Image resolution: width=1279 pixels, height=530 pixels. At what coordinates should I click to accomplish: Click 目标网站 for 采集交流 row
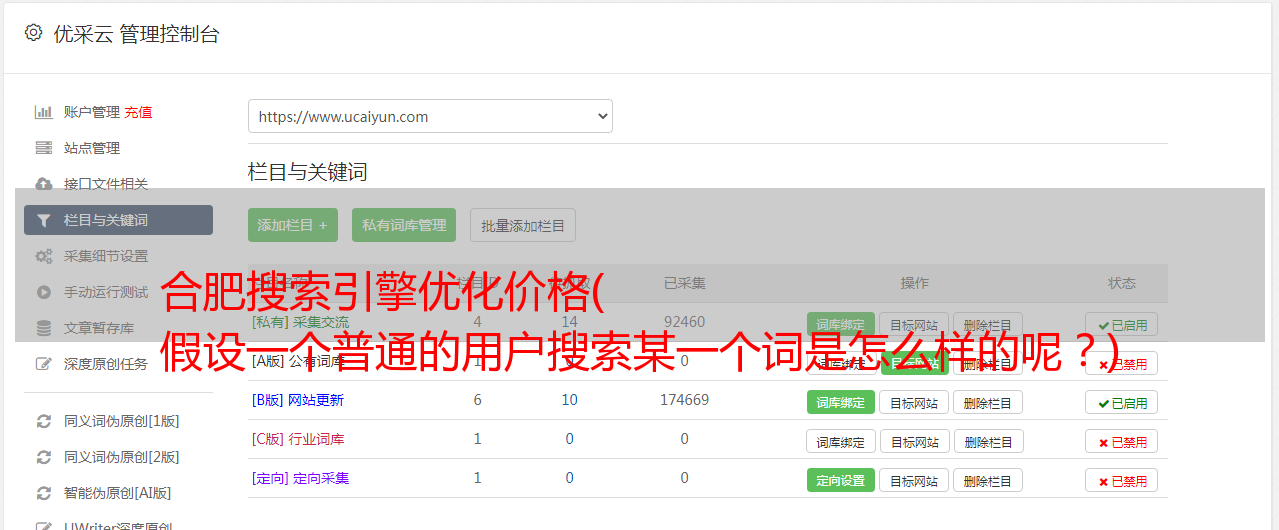[x=914, y=324]
